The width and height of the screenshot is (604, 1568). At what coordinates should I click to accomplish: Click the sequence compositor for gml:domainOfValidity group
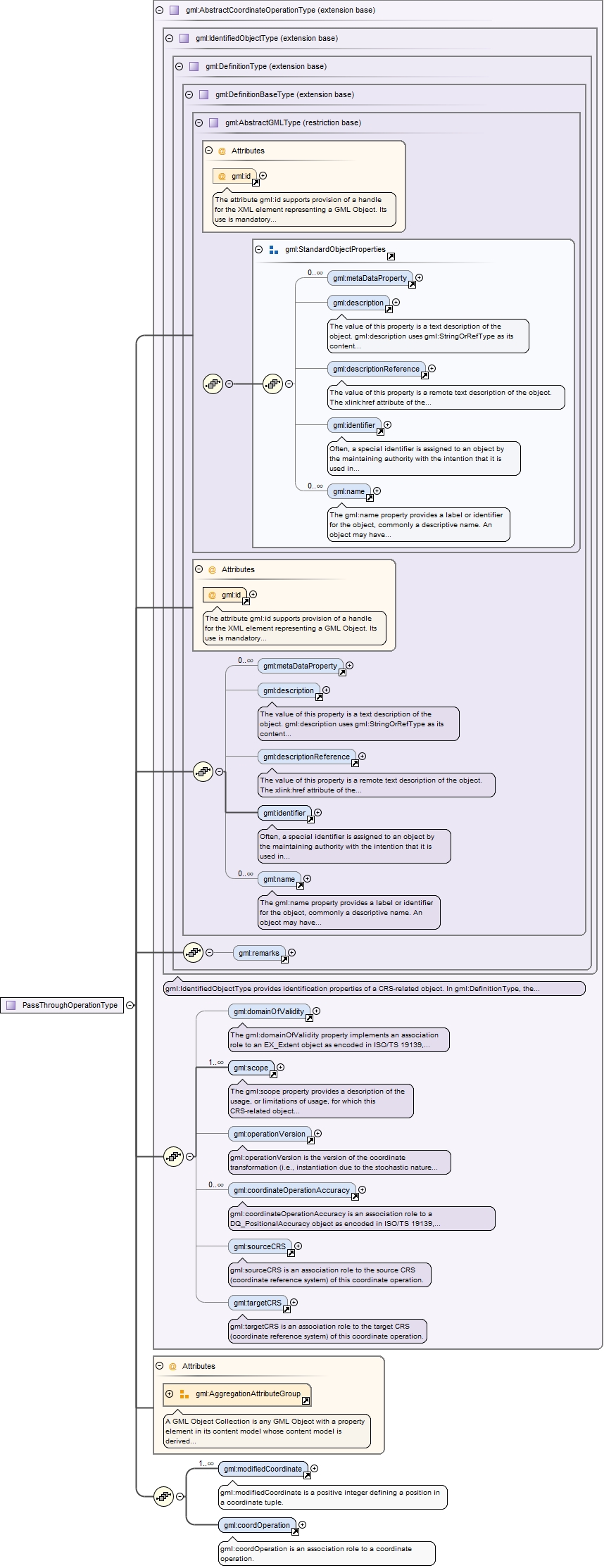[173, 1156]
